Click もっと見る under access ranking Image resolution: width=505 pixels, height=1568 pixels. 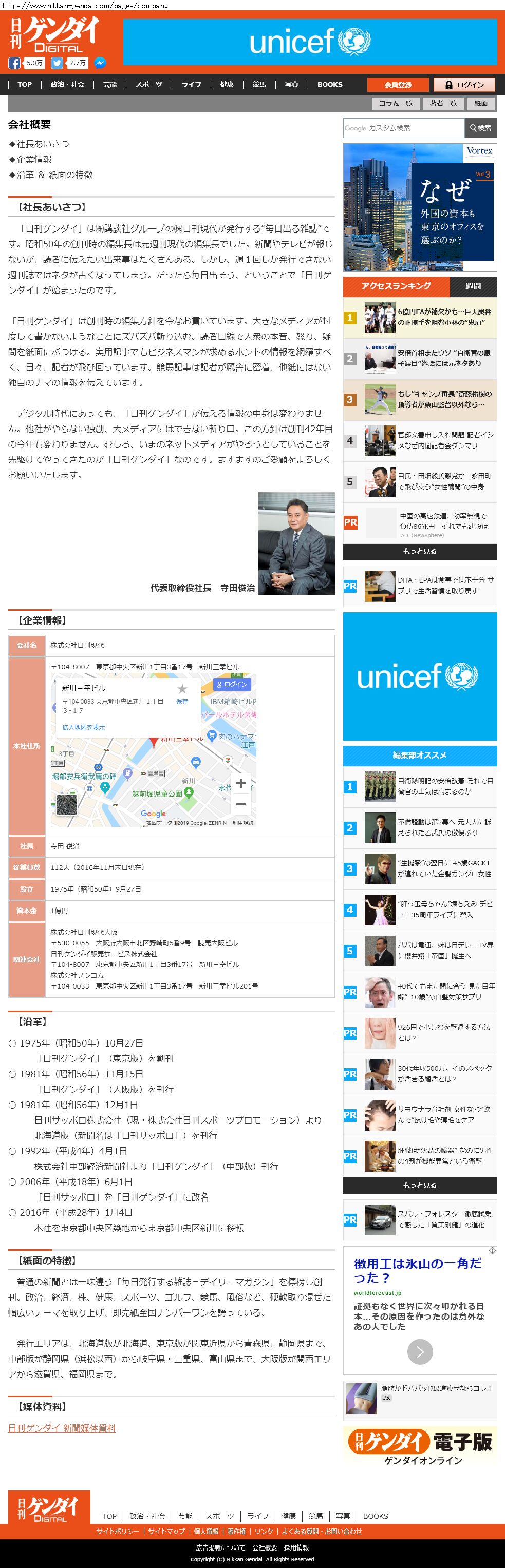(420, 551)
